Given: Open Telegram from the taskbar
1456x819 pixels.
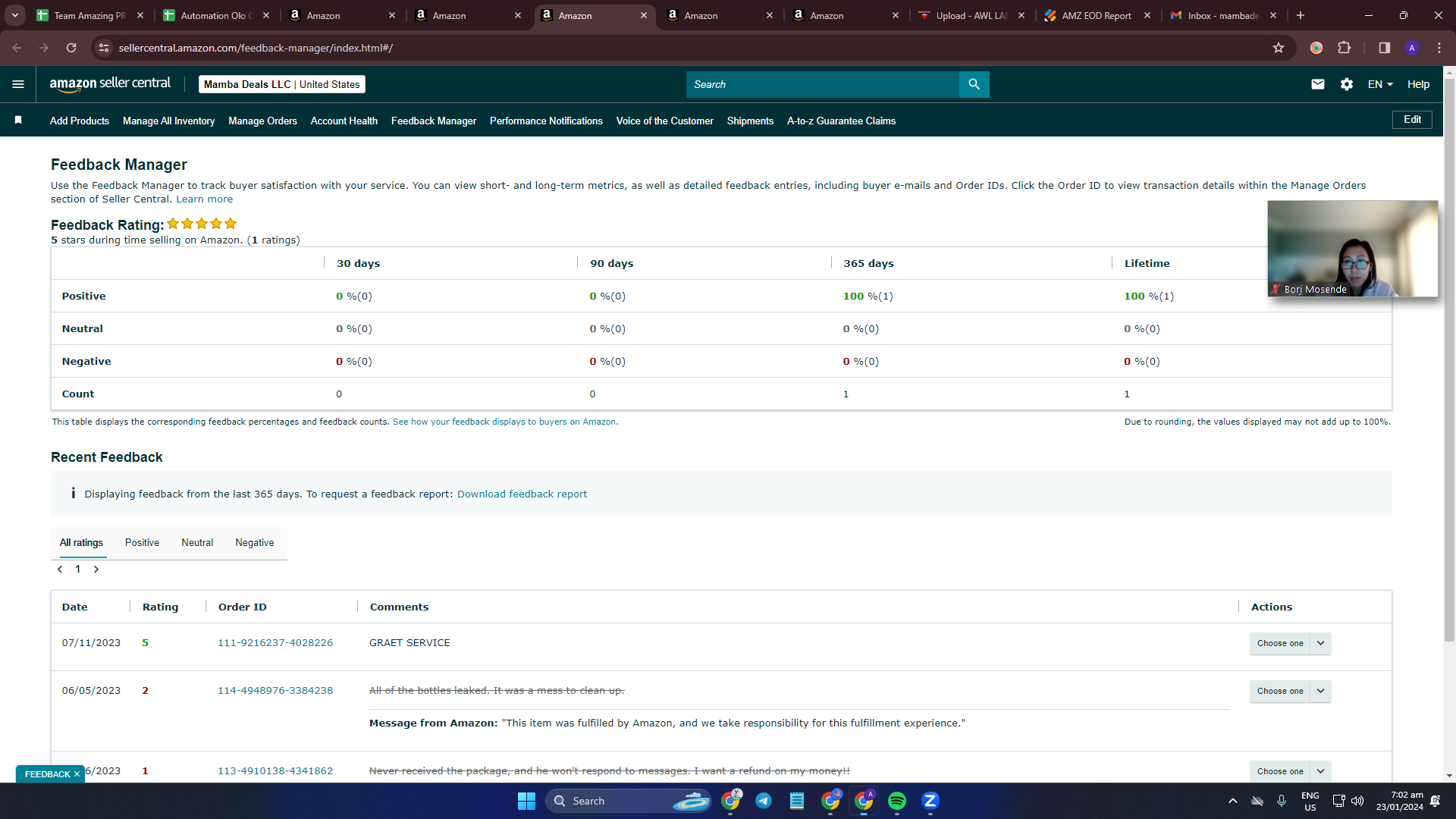Looking at the screenshot, I should tap(764, 801).
